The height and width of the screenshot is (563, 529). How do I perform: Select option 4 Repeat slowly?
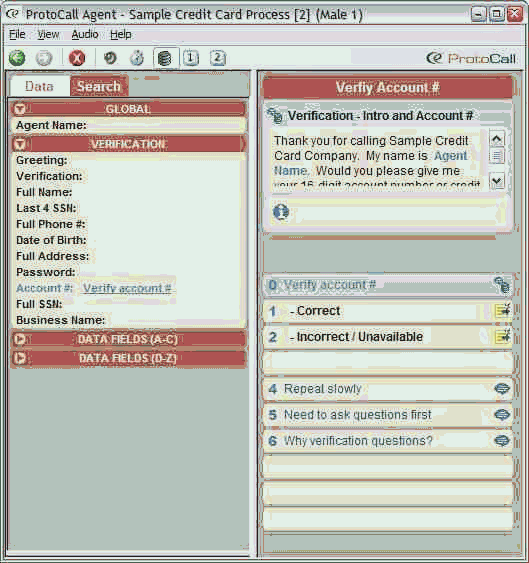tap(388, 389)
